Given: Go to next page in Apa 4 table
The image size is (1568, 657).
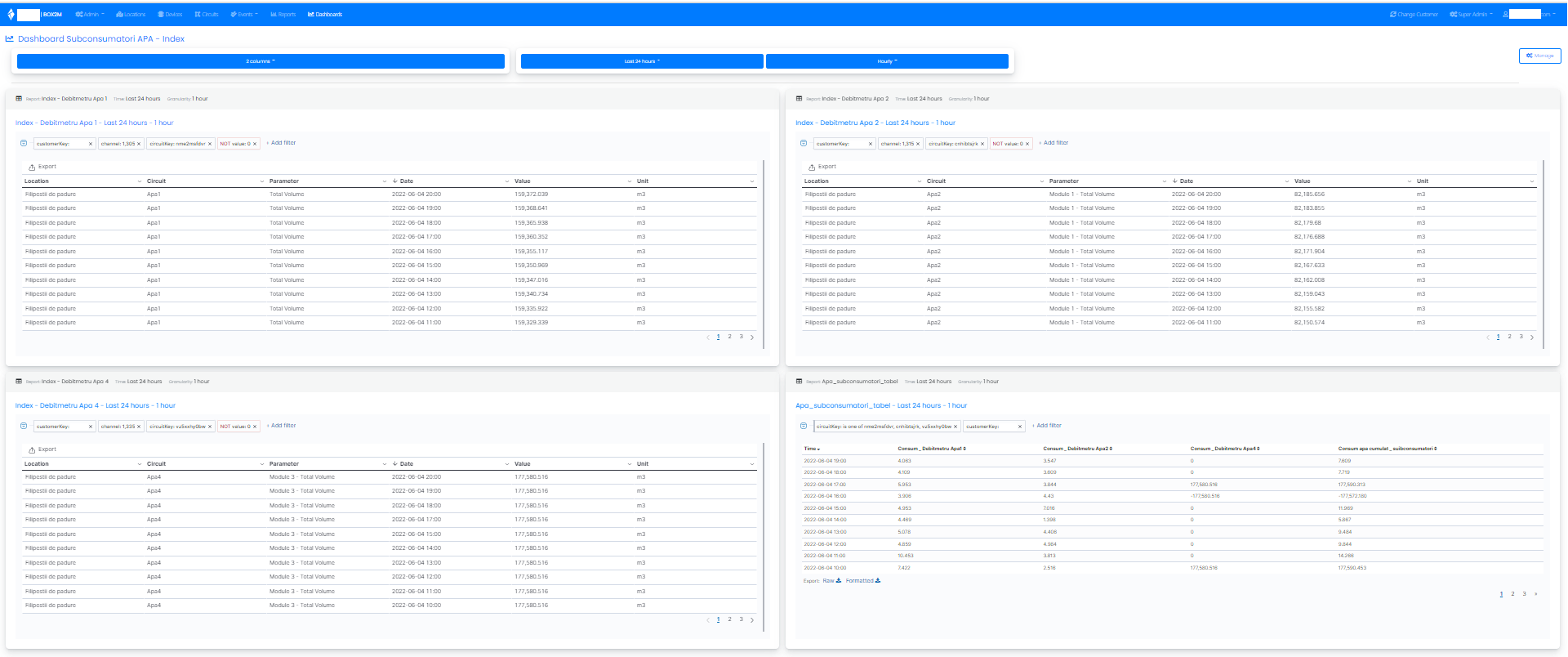Looking at the screenshot, I should (752, 620).
